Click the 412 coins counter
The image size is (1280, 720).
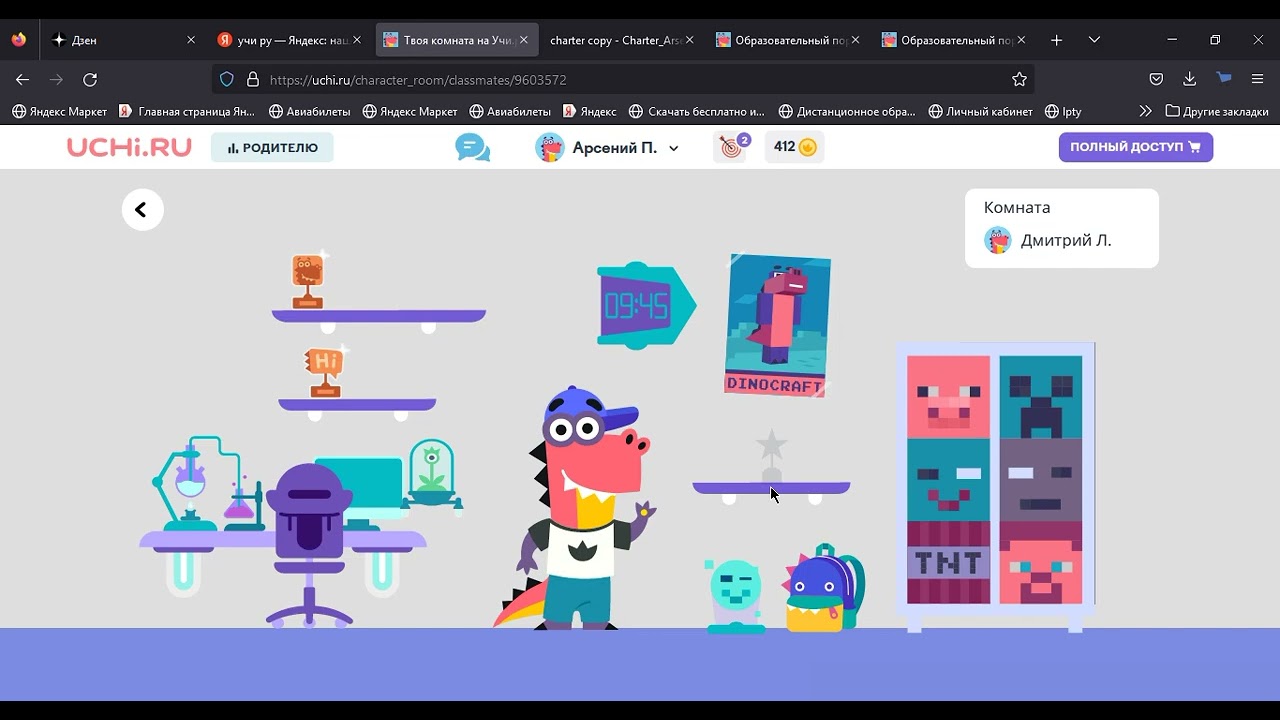tap(794, 147)
